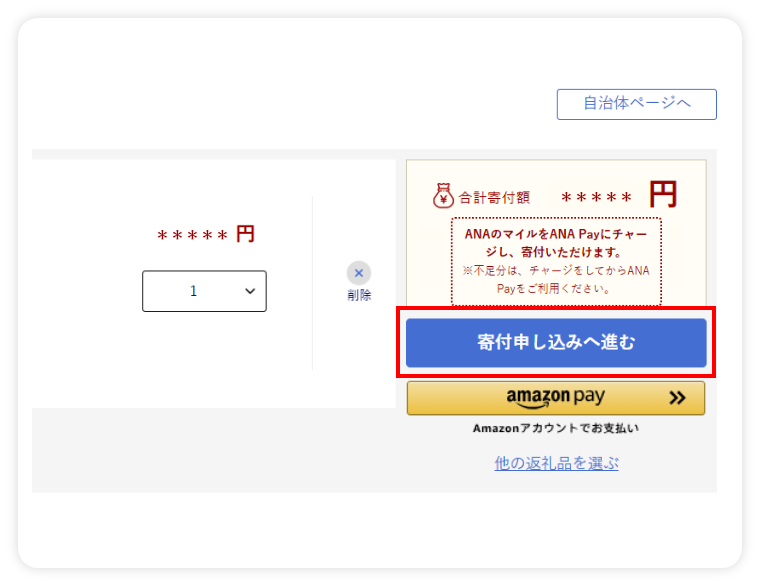This screenshot has height=586, width=760.
Task: Click the yen money bag icon
Action: pos(443,195)
